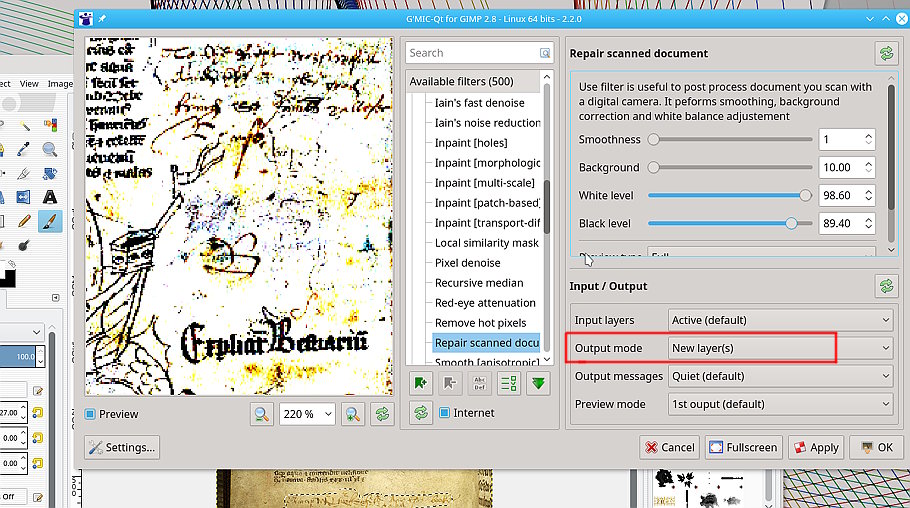Select Iain's fast denoise filter
The width and height of the screenshot is (910, 508).
(479, 103)
